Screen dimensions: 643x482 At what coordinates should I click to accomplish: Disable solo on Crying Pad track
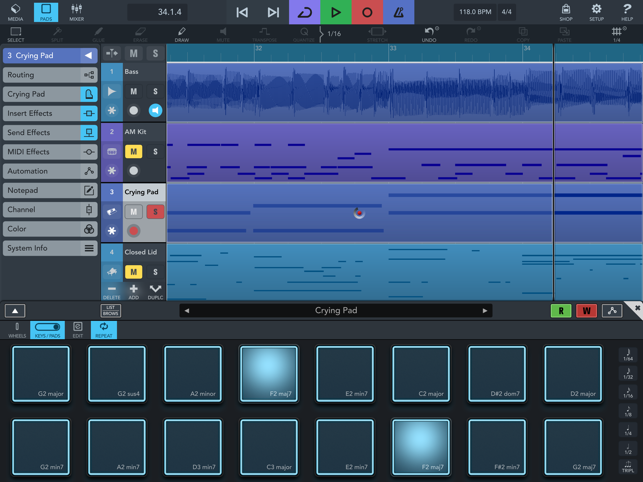coord(155,212)
